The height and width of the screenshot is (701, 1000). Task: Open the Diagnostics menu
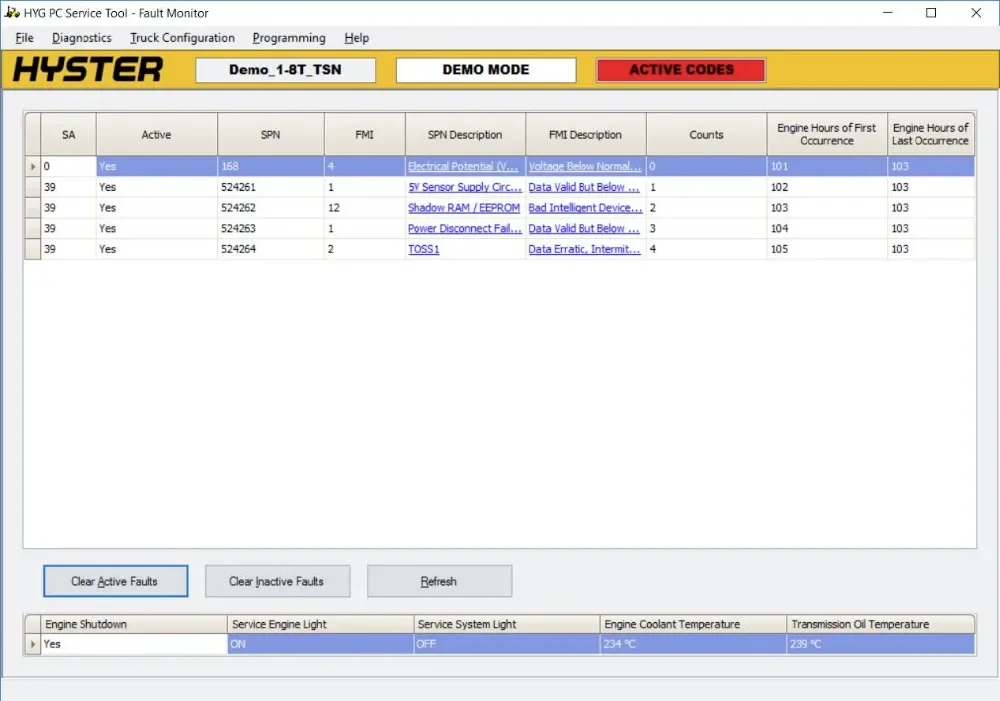(82, 38)
